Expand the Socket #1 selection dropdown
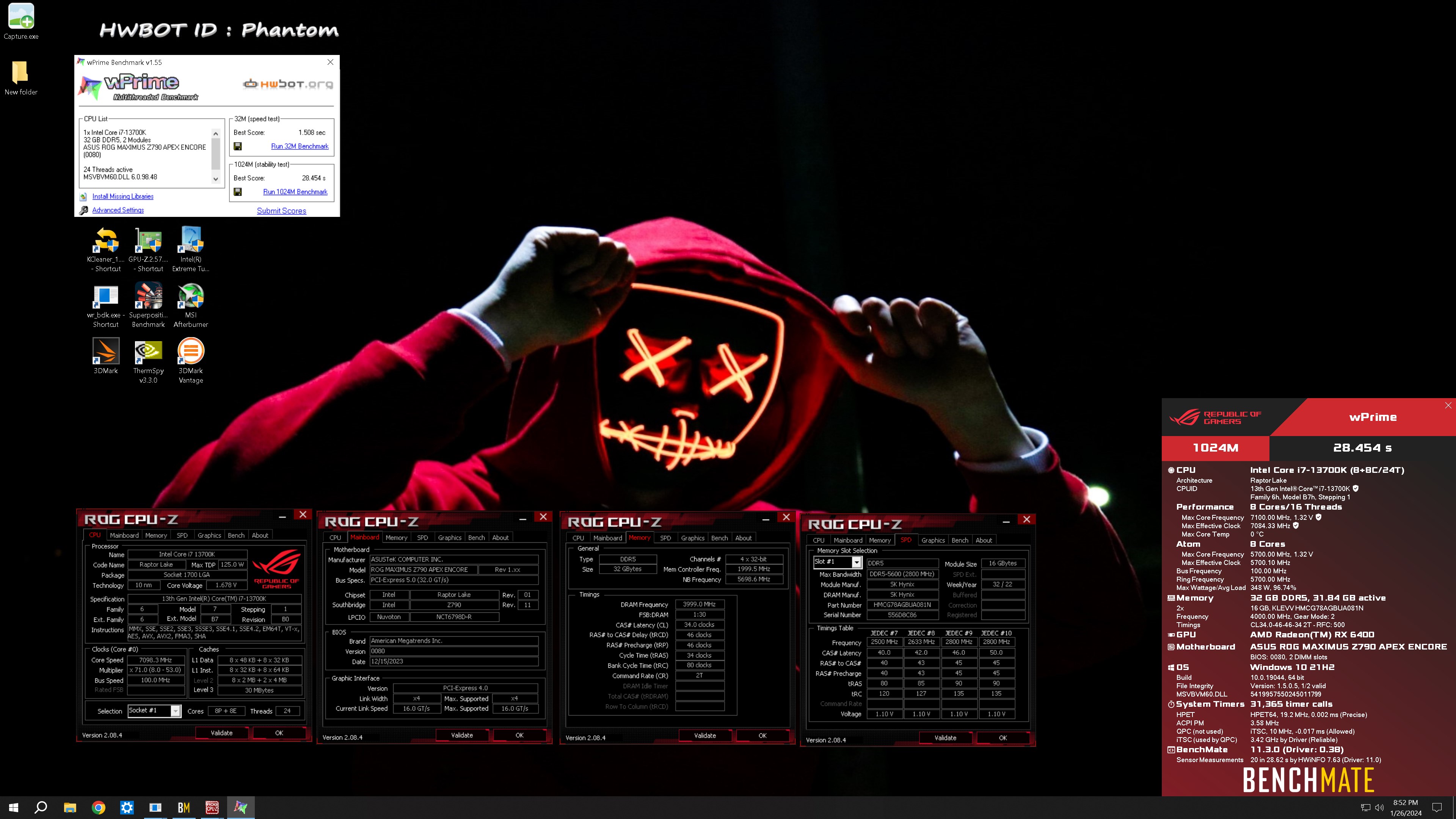The height and width of the screenshot is (819, 1456). click(176, 711)
